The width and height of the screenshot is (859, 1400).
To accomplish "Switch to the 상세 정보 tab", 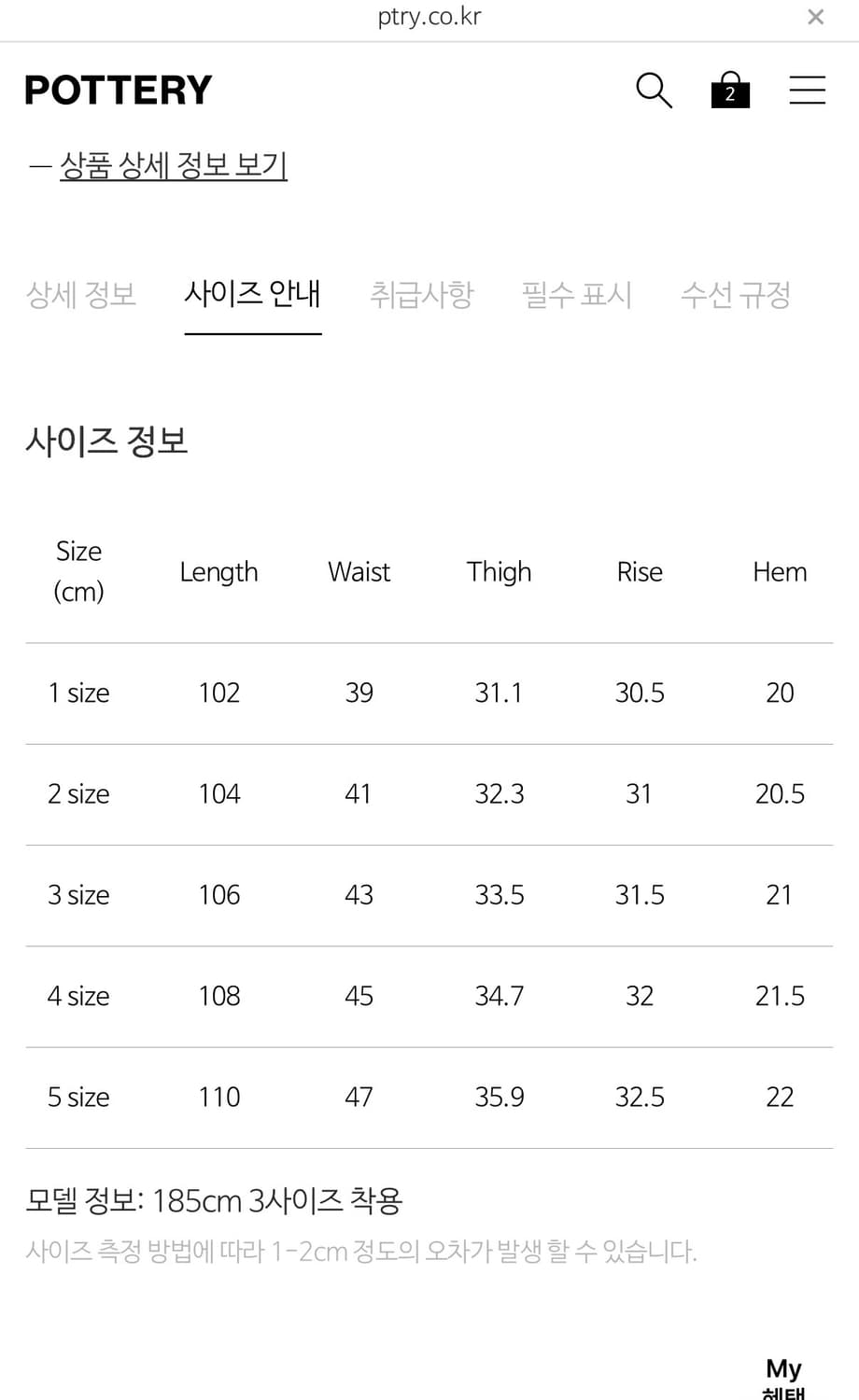I will point(80,294).
